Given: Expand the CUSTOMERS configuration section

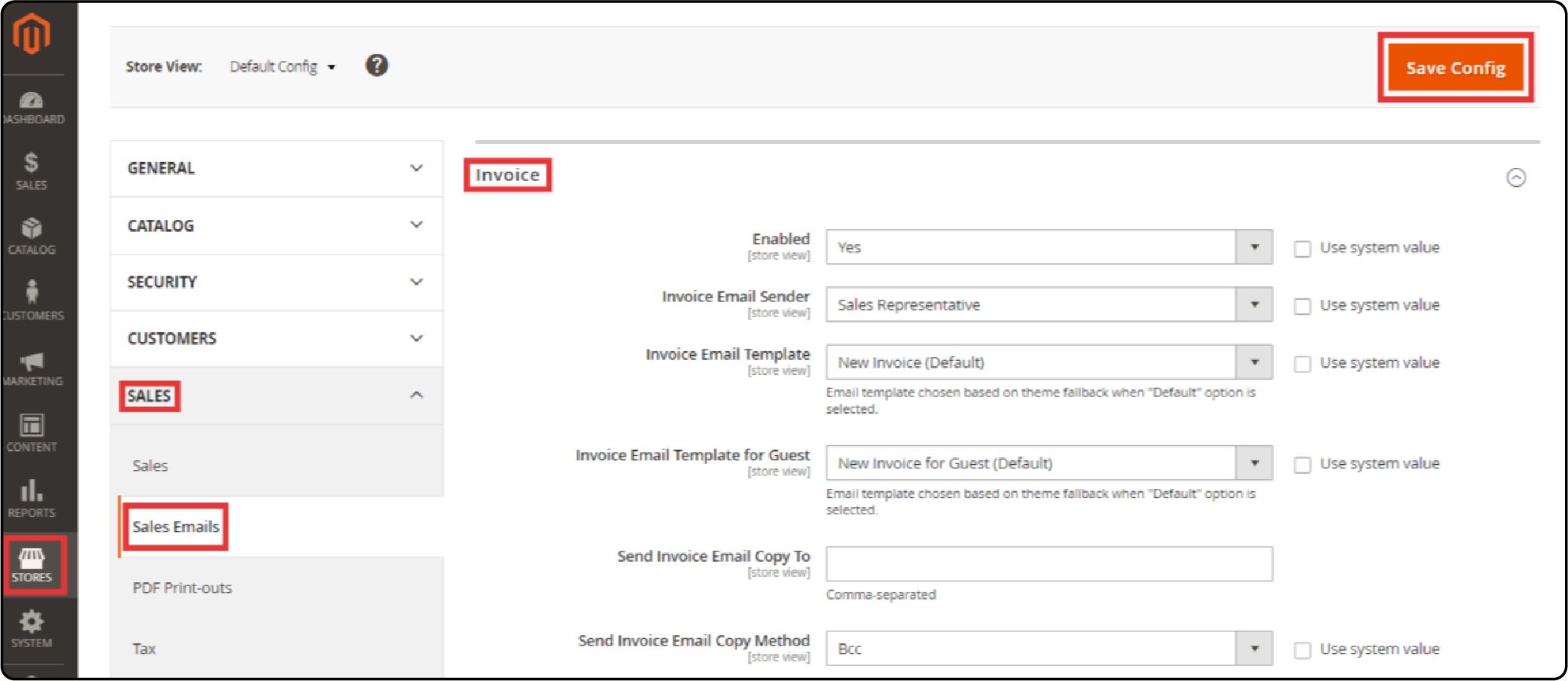Looking at the screenshot, I should tap(277, 338).
